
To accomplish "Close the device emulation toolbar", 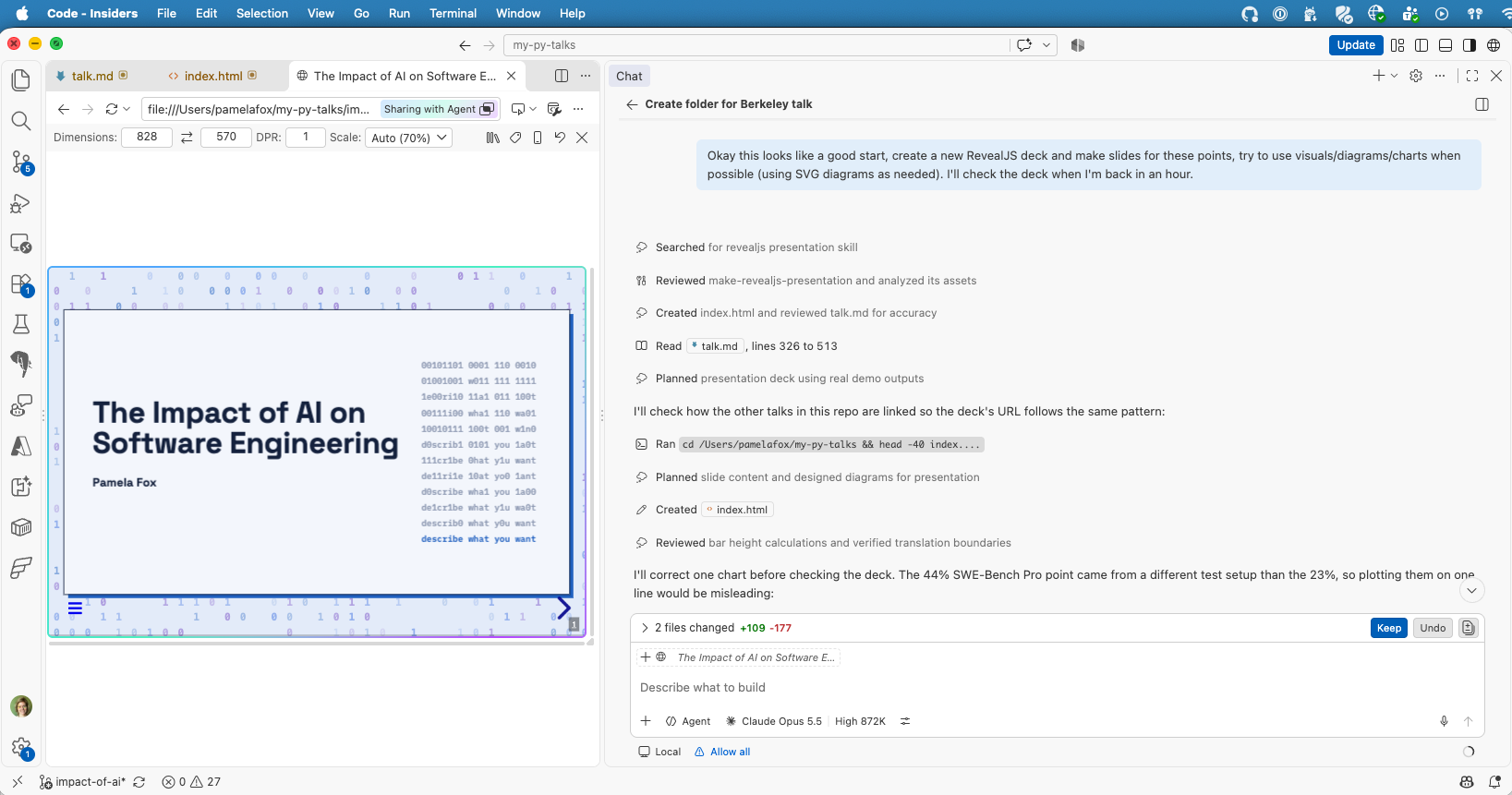I will tap(582, 138).
